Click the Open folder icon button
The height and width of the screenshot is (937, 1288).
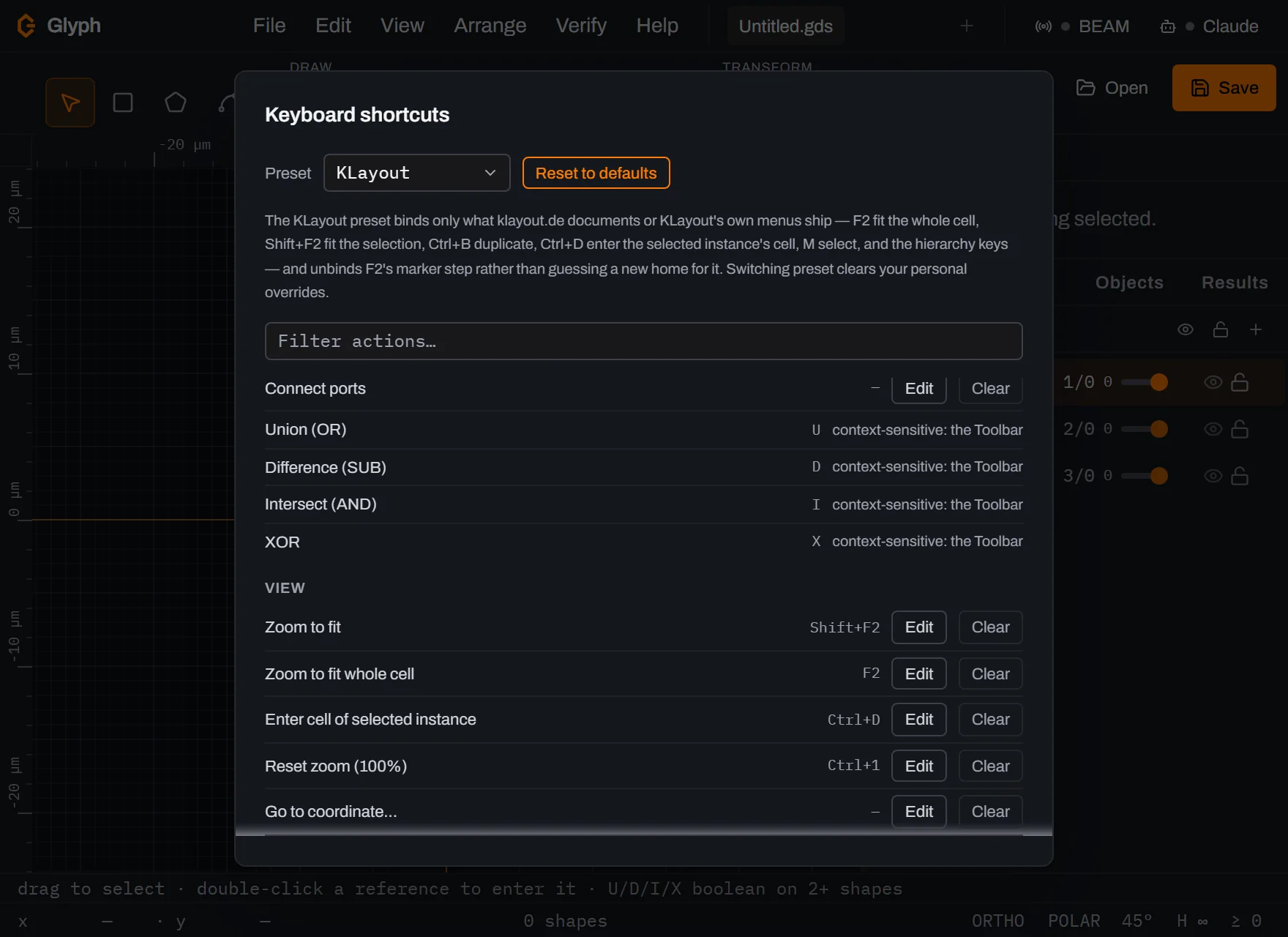point(1112,88)
